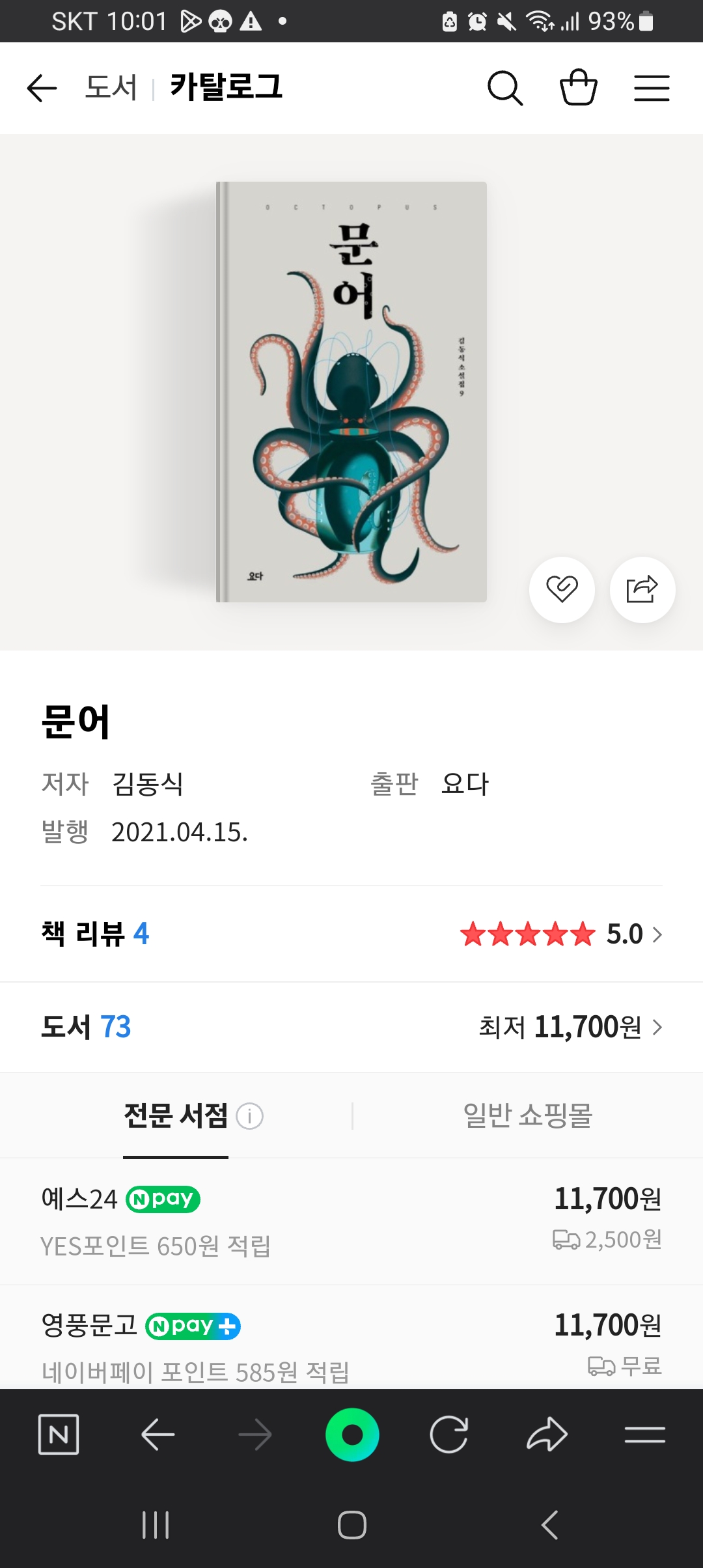
Task: Toggle the heart wishlist button
Action: tap(562, 589)
